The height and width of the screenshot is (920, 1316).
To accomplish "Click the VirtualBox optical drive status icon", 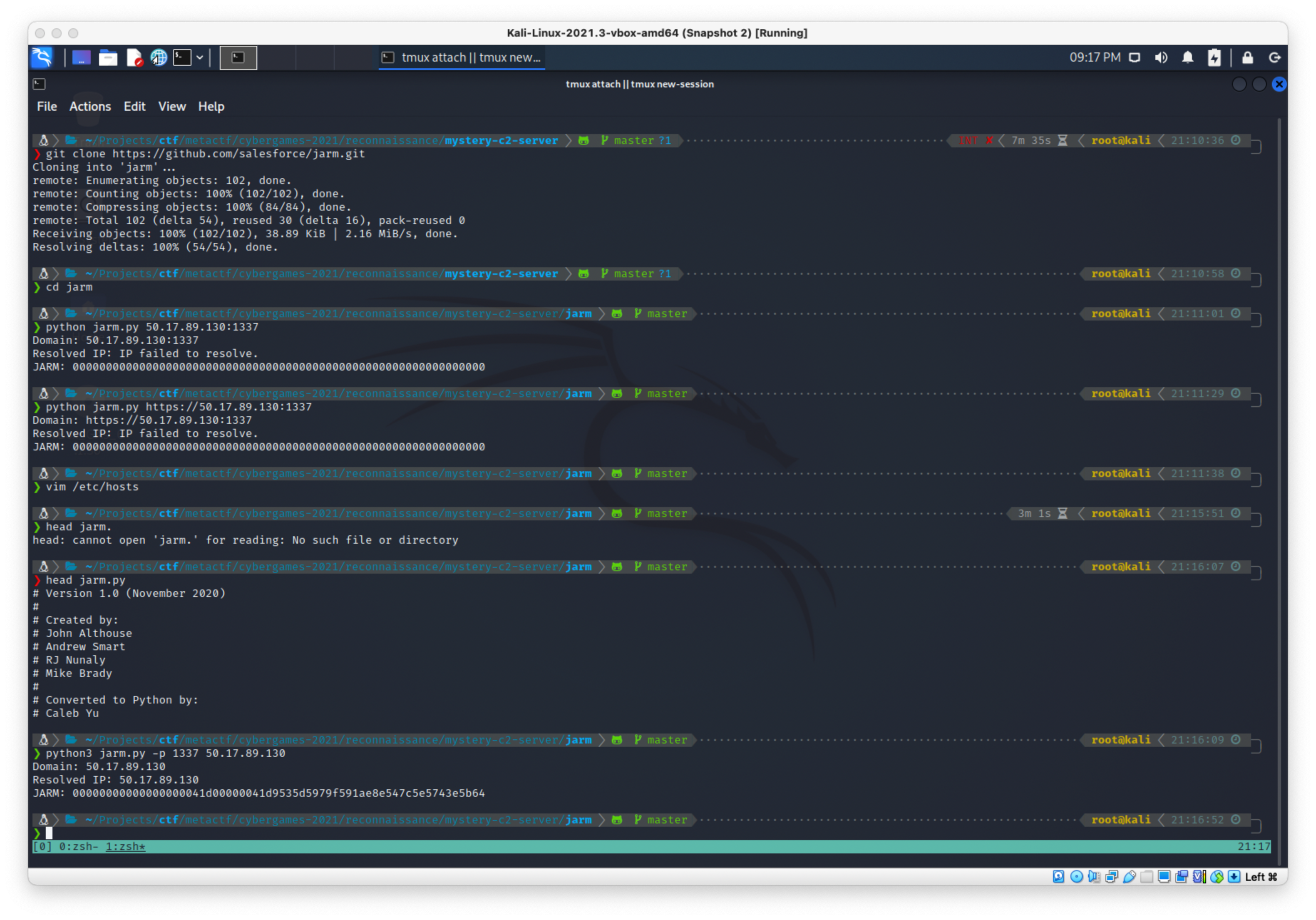I will pos(1076,876).
